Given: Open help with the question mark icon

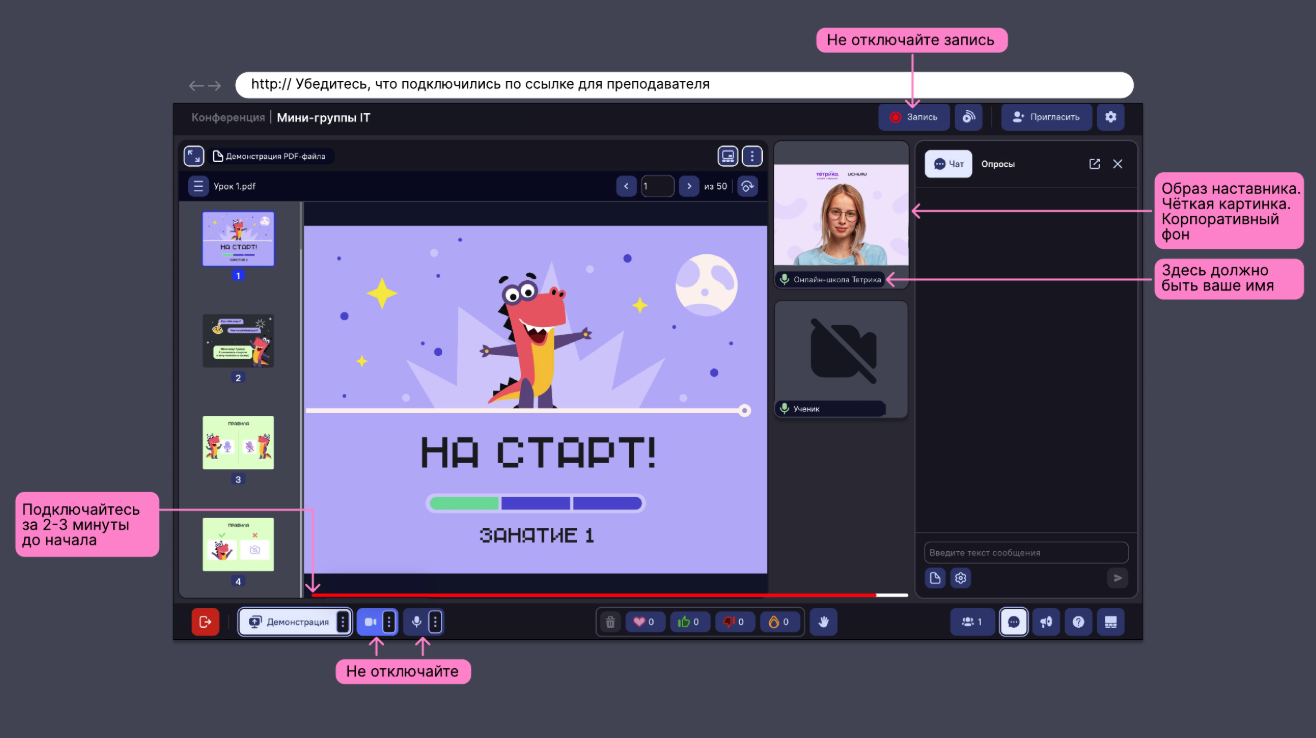Looking at the screenshot, I should tap(1078, 622).
